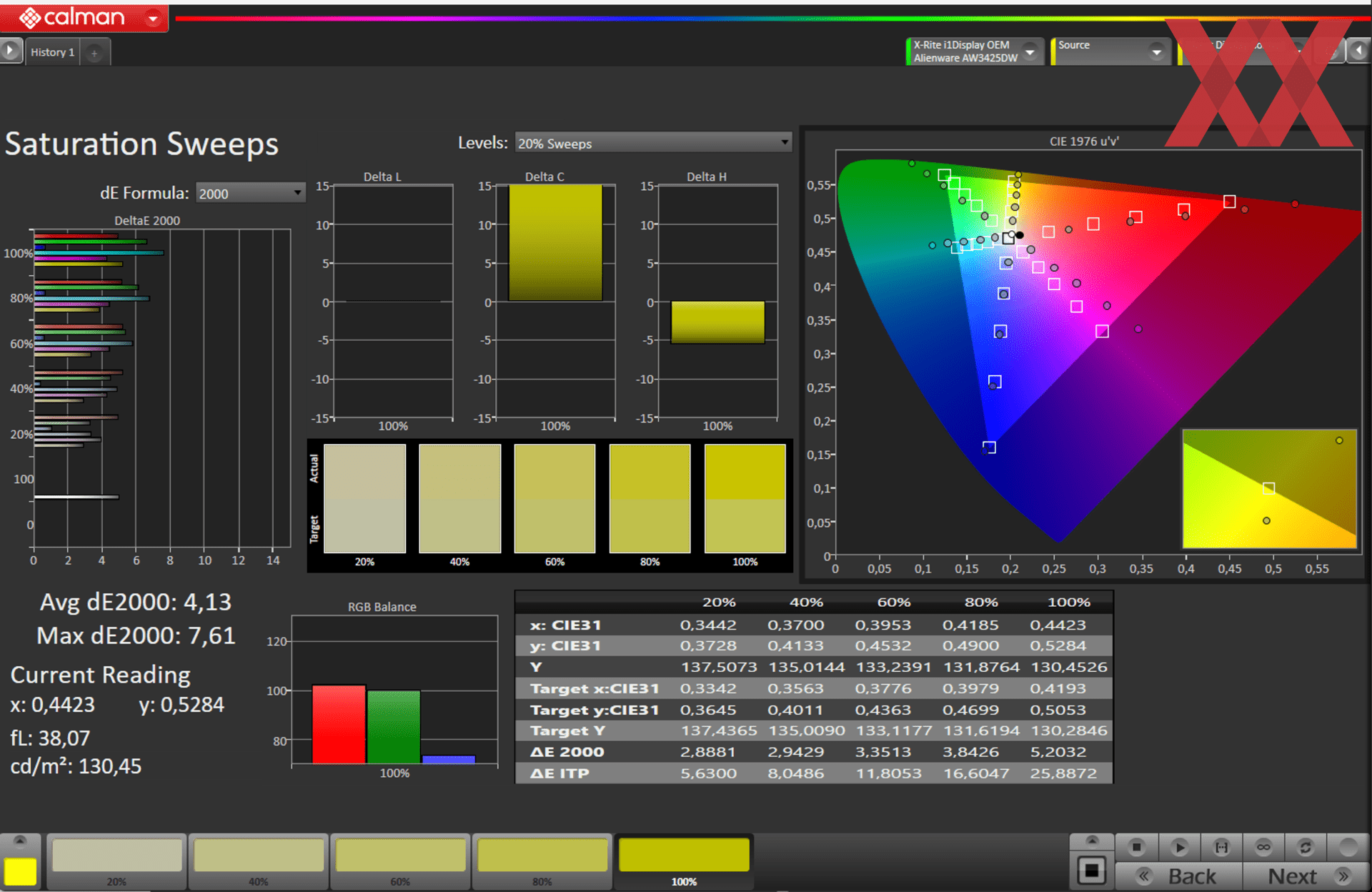This screenshot has width=1372, height=892.
Task: Click the stop measurement icon
Action: (x=1136, y=848)
